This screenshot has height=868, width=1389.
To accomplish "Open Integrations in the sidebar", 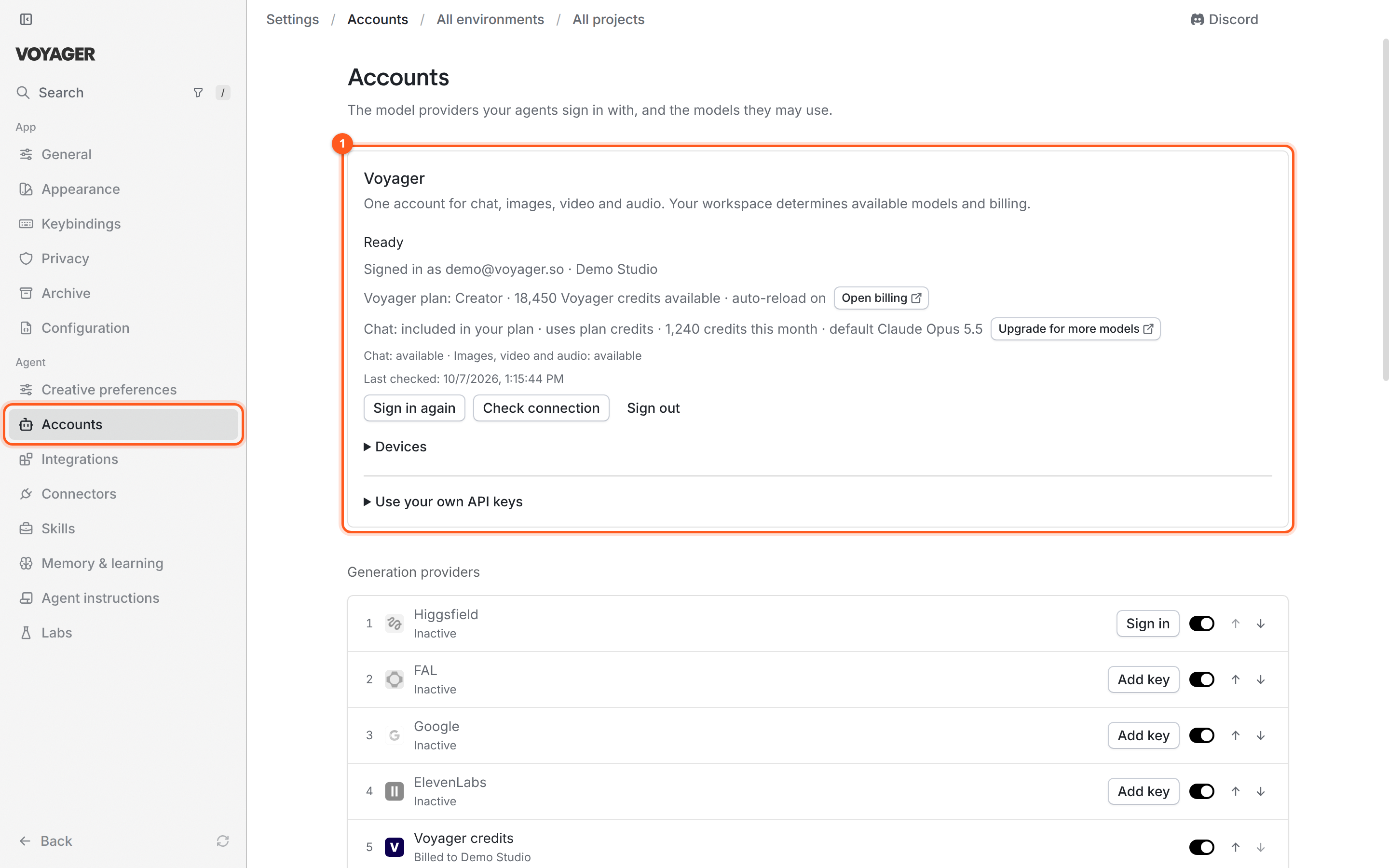I will click(x=123, y=459).
